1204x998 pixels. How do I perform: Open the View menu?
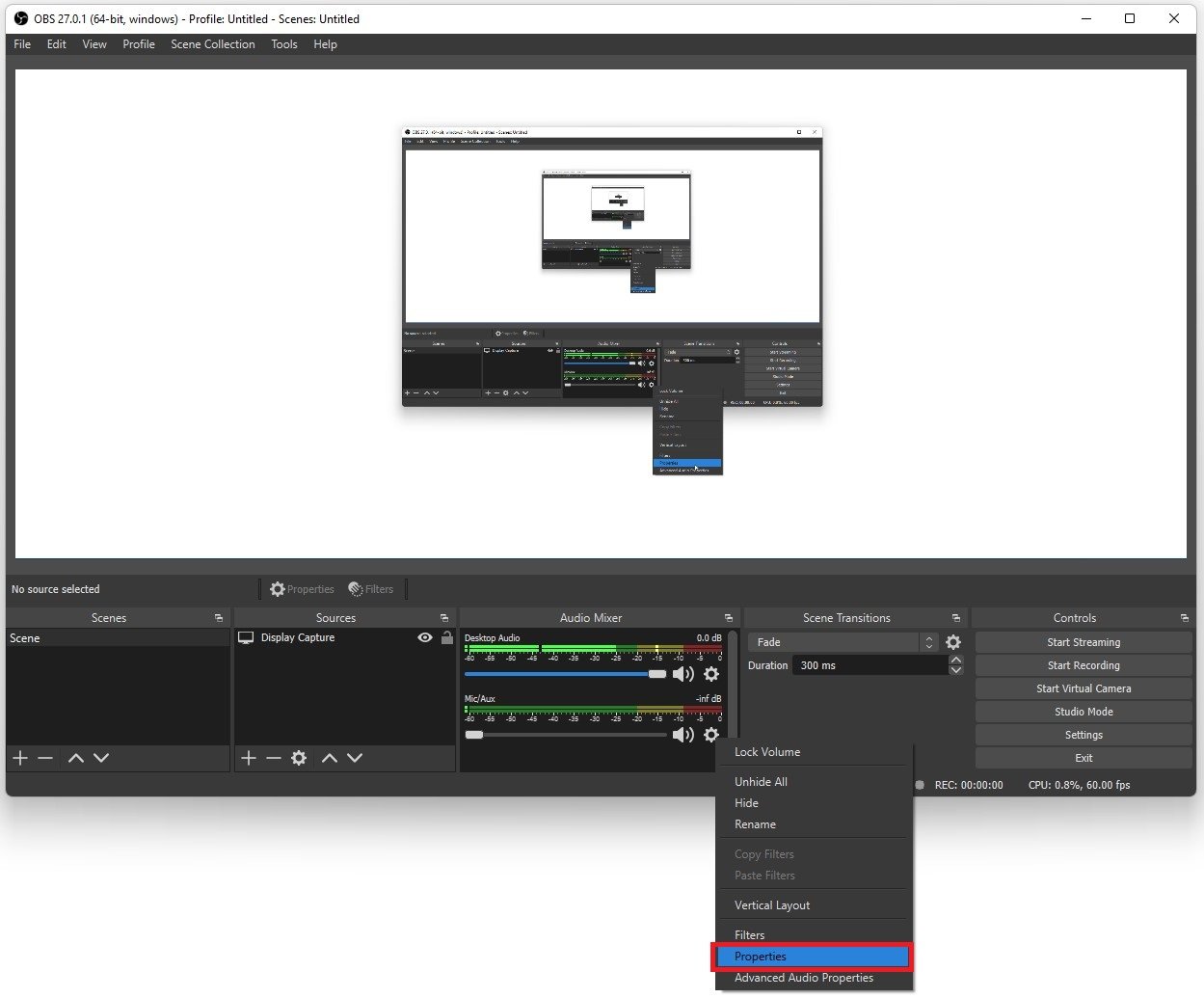point(94,44)
